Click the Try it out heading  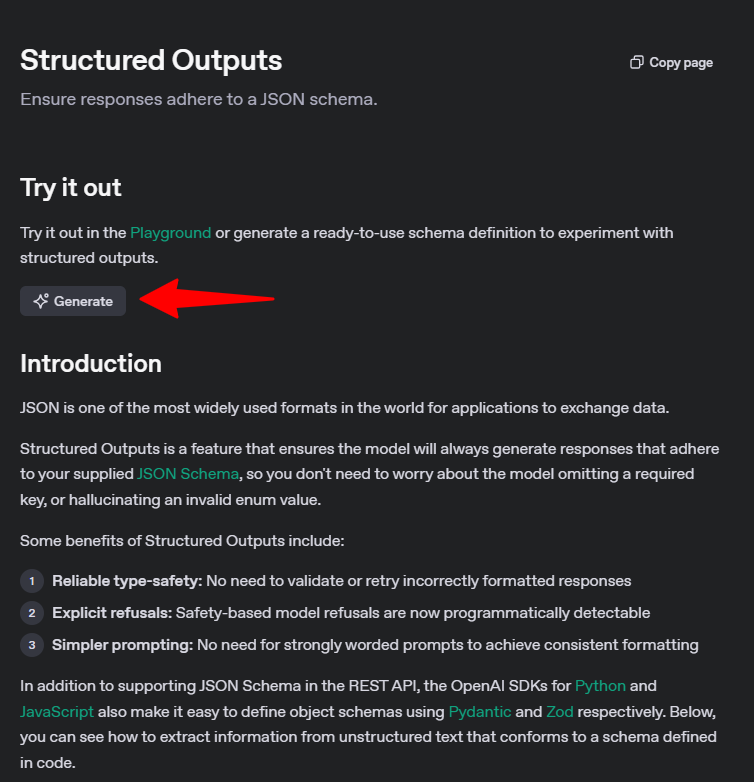pos(71,188)
